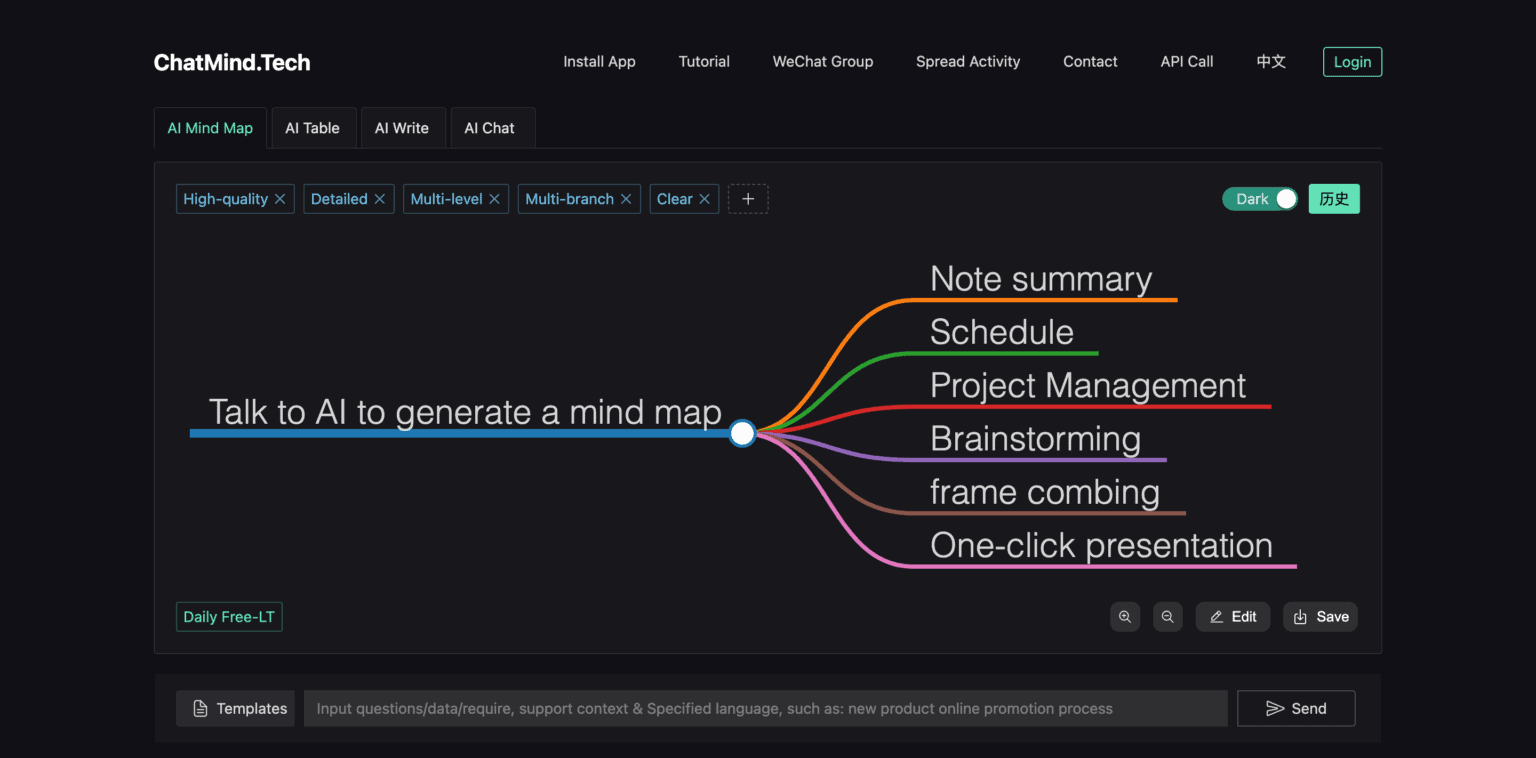
Task: Go to the Contact page
Action: tap(1090, 62)
